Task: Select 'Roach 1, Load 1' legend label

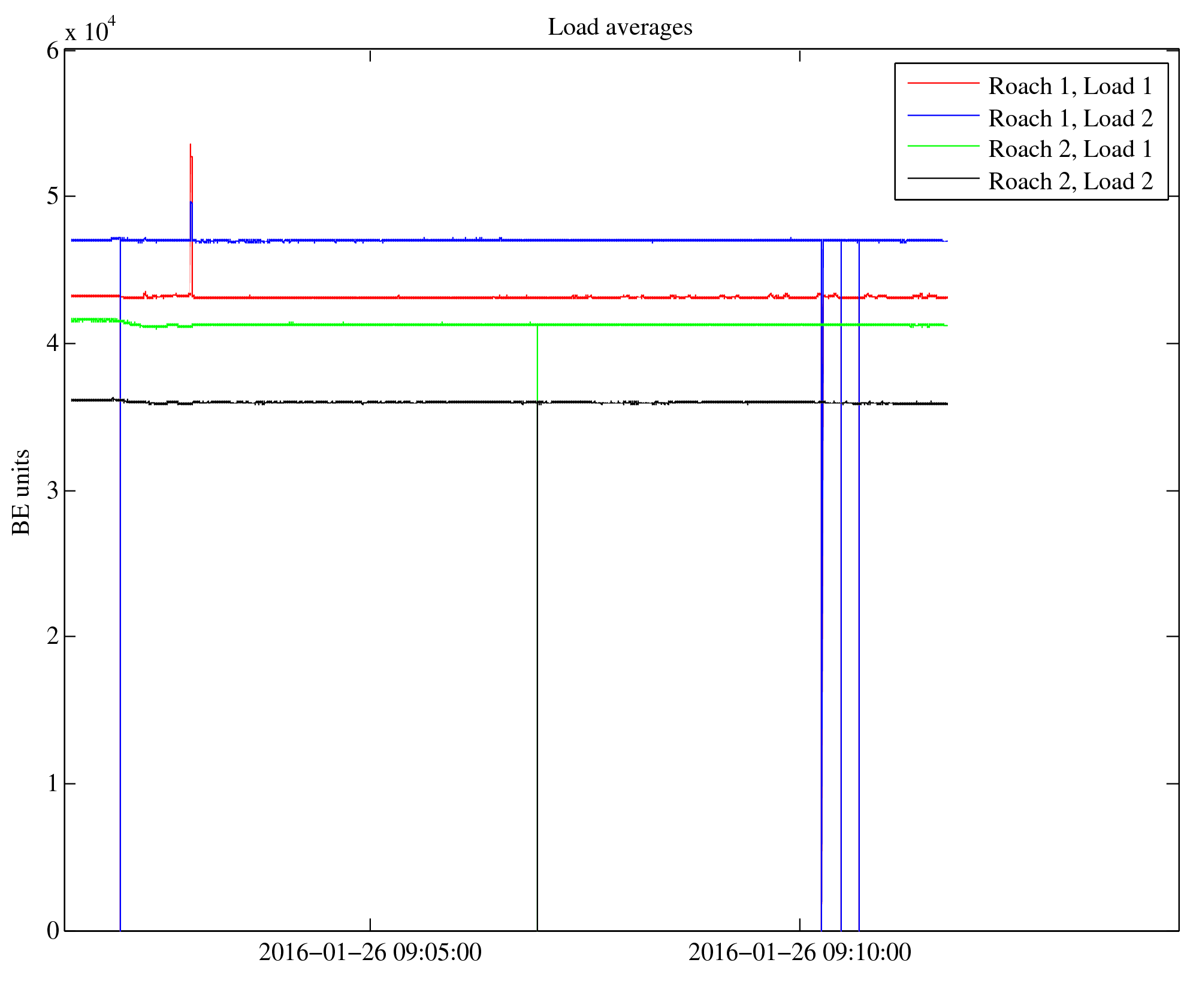Action: [1070, 86]
